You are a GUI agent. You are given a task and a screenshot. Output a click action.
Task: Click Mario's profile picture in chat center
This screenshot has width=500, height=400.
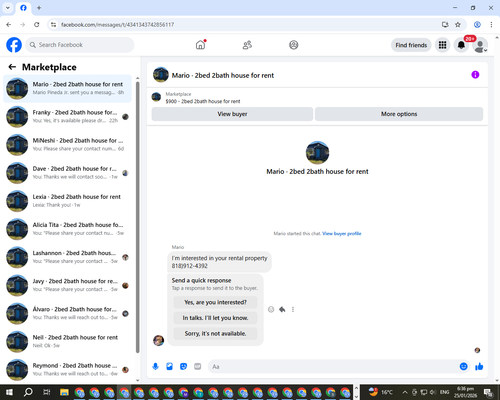tap(317, 153)
